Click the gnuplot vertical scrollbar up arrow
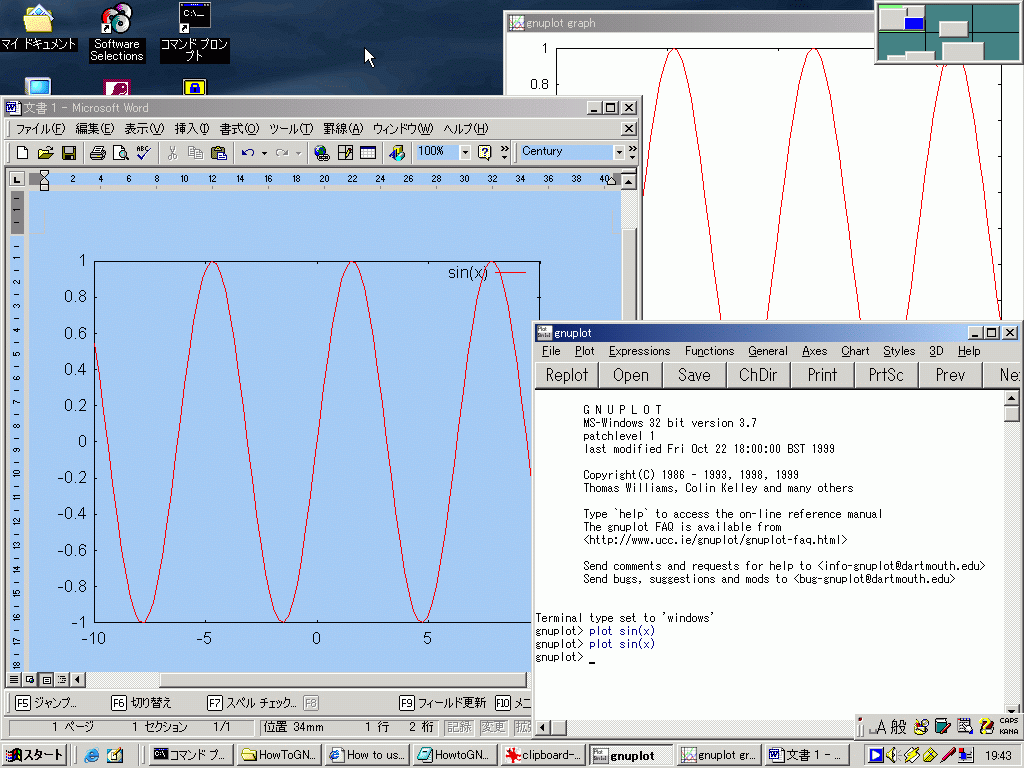Image resolution: width=1024 pixels, height=768 pixels. (1012, 397)
